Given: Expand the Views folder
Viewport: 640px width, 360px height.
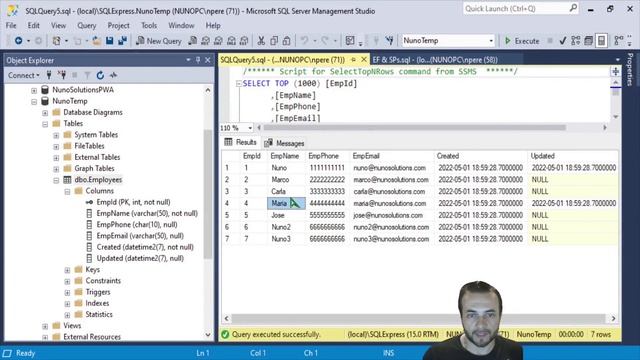Looking at the screenshot, I should [45, 326].
